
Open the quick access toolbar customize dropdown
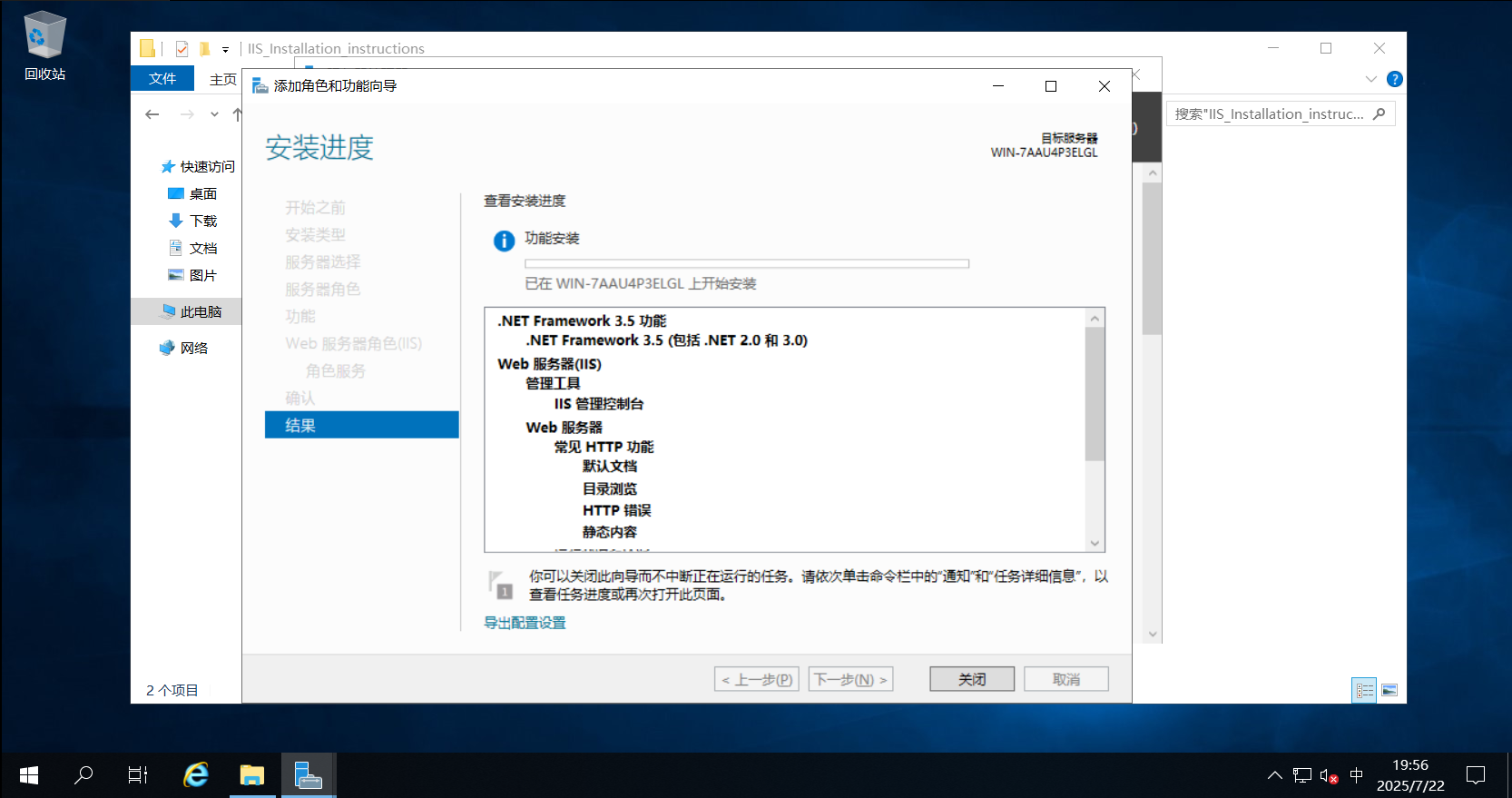(225, 50)
